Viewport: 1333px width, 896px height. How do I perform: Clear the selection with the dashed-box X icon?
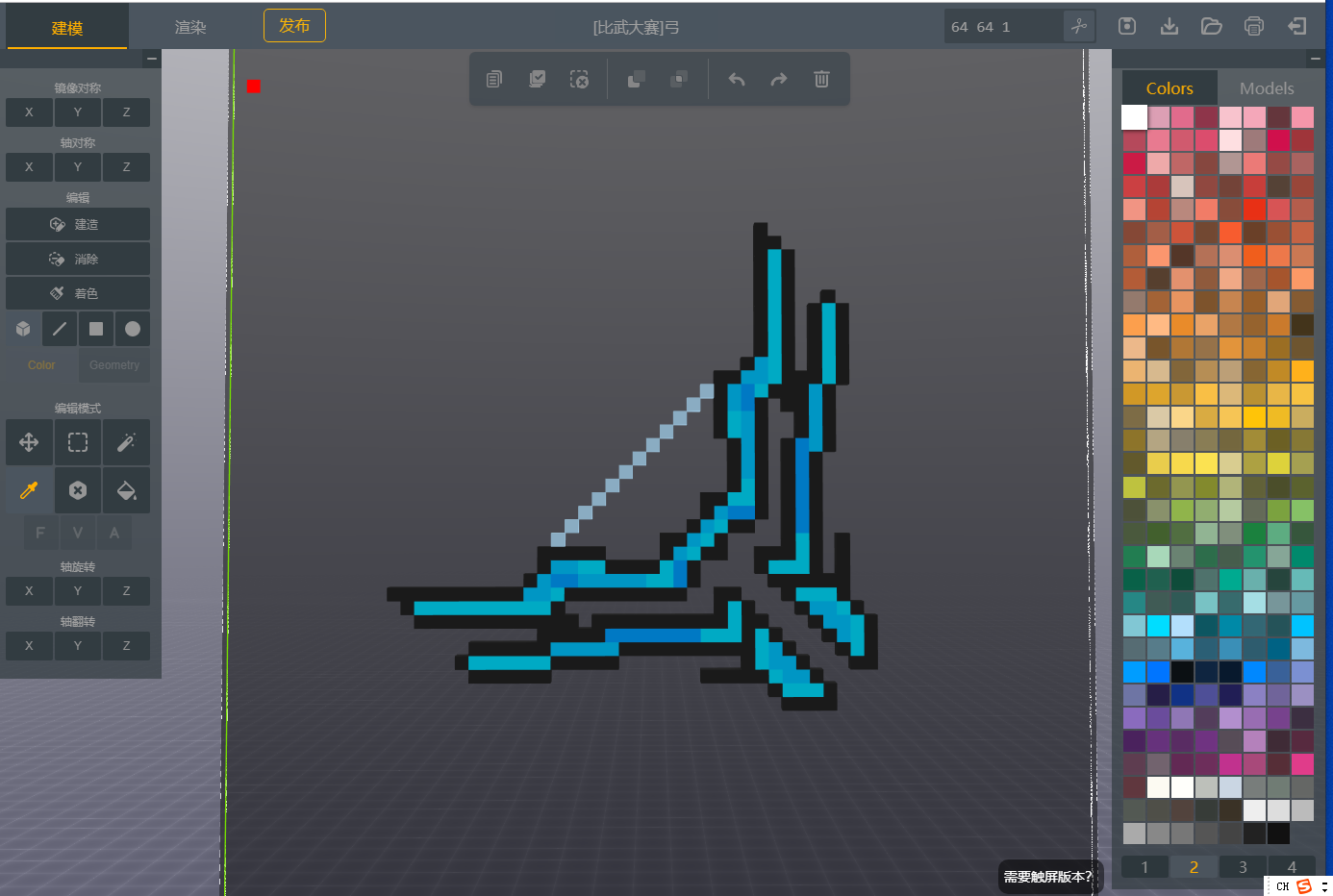pos(579,79)
